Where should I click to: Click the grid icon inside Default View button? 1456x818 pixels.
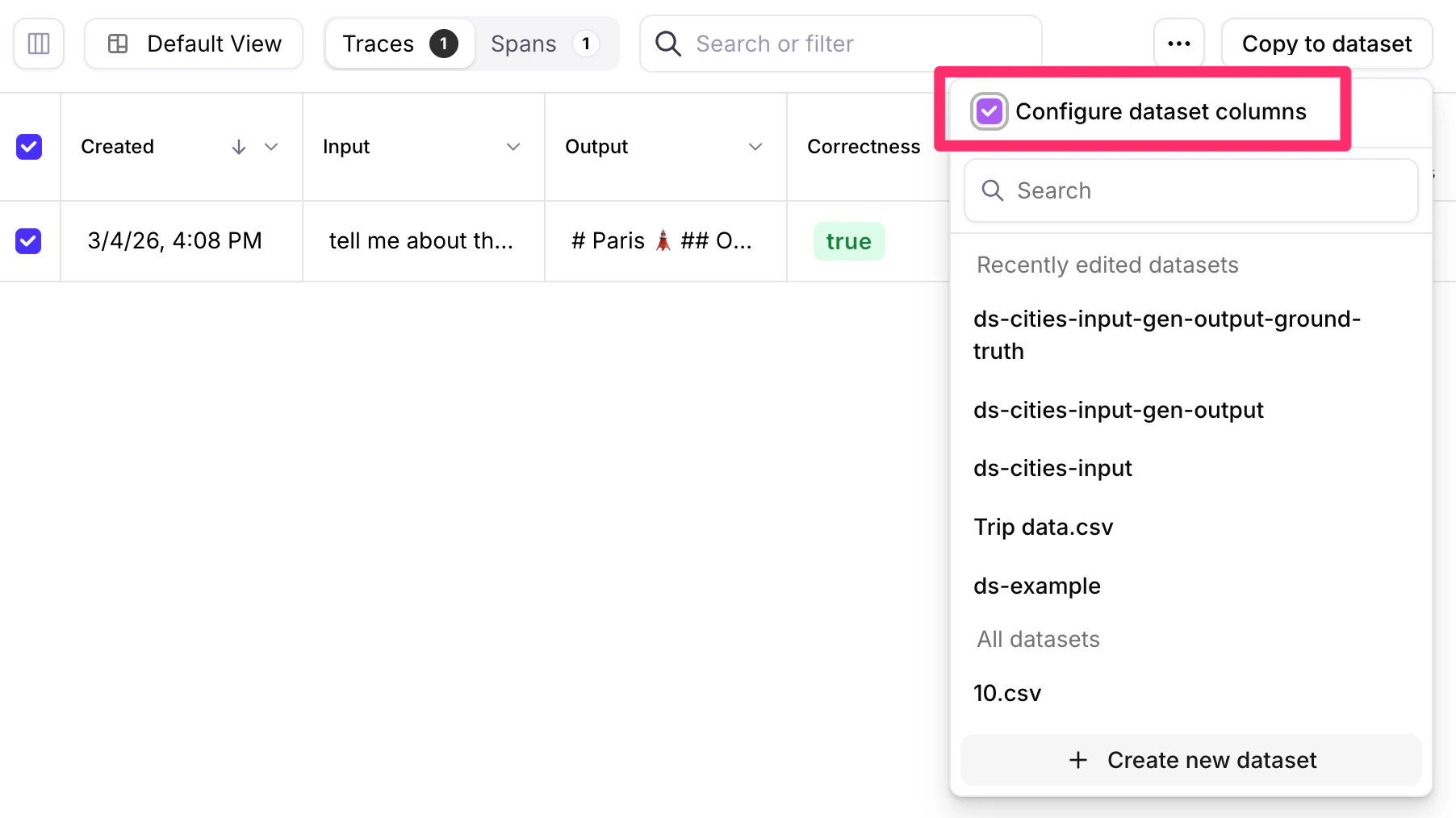click(x=118, y=44)
